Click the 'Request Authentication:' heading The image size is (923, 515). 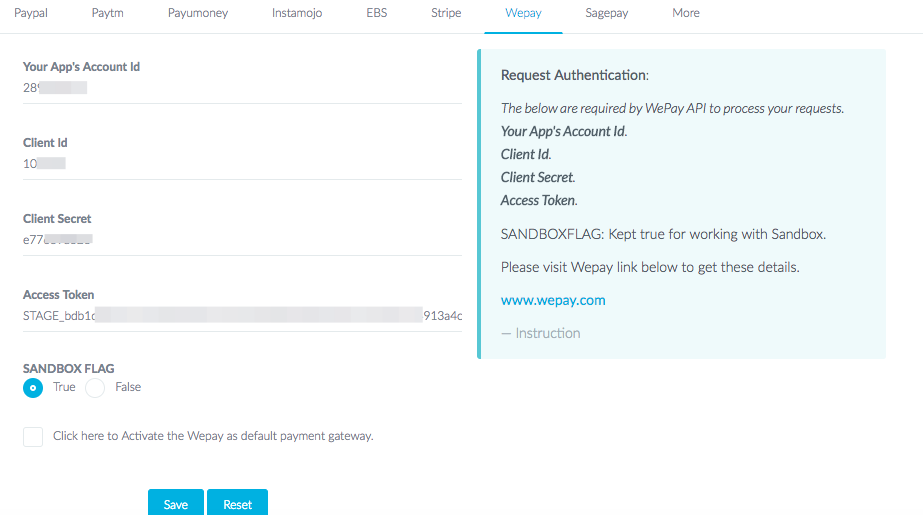coord(575,75)
